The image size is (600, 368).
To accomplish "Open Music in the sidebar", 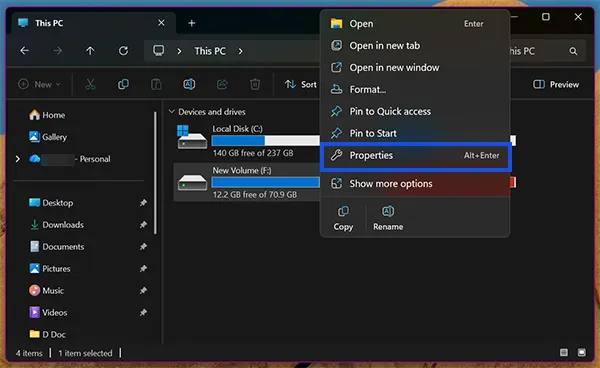I will pos(46,291).
